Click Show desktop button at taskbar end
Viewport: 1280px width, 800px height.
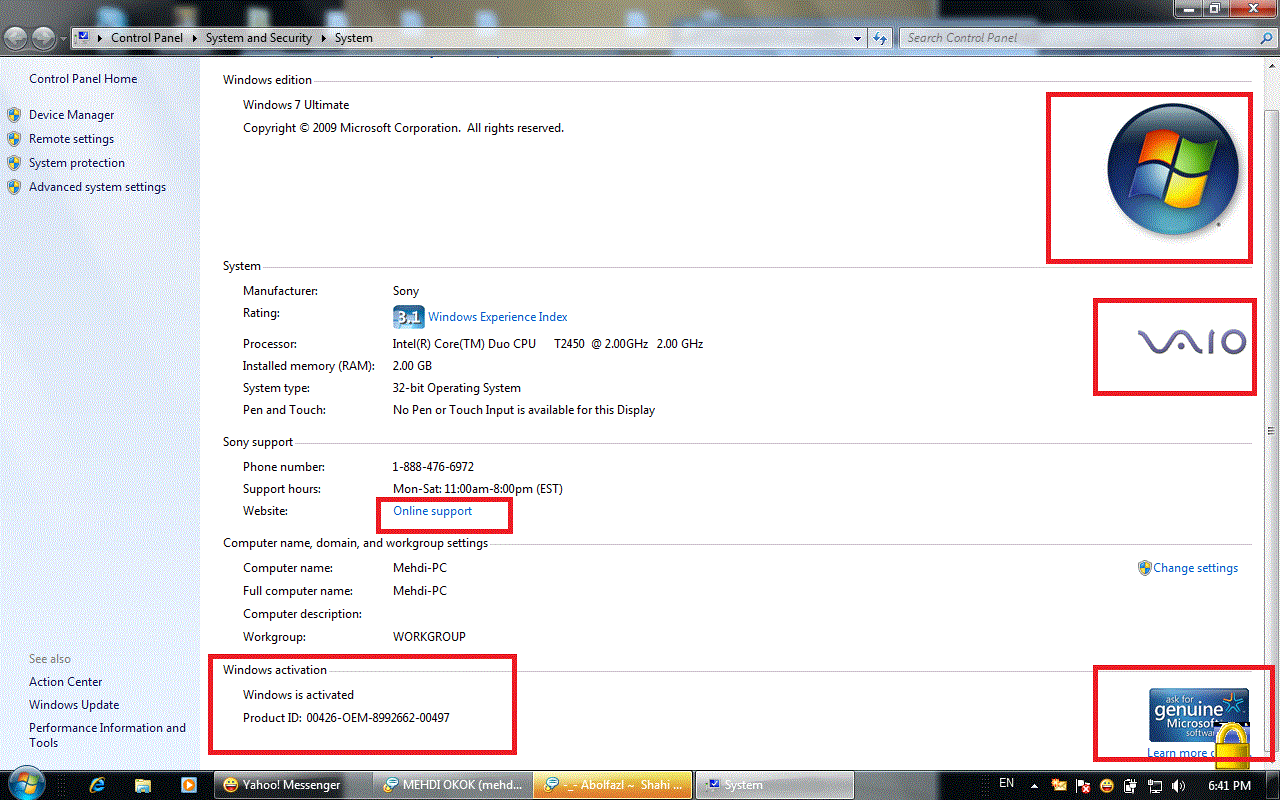tap(1272, 785)
